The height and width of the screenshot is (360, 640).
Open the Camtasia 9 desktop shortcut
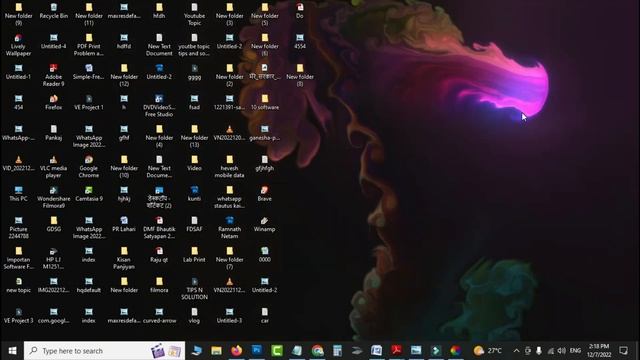pos(89,194)
